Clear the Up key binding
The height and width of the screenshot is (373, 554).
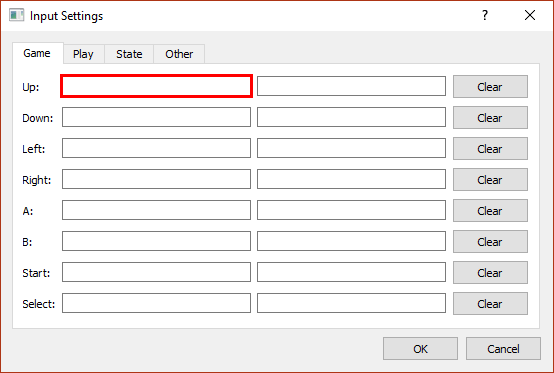pos(490,87)
